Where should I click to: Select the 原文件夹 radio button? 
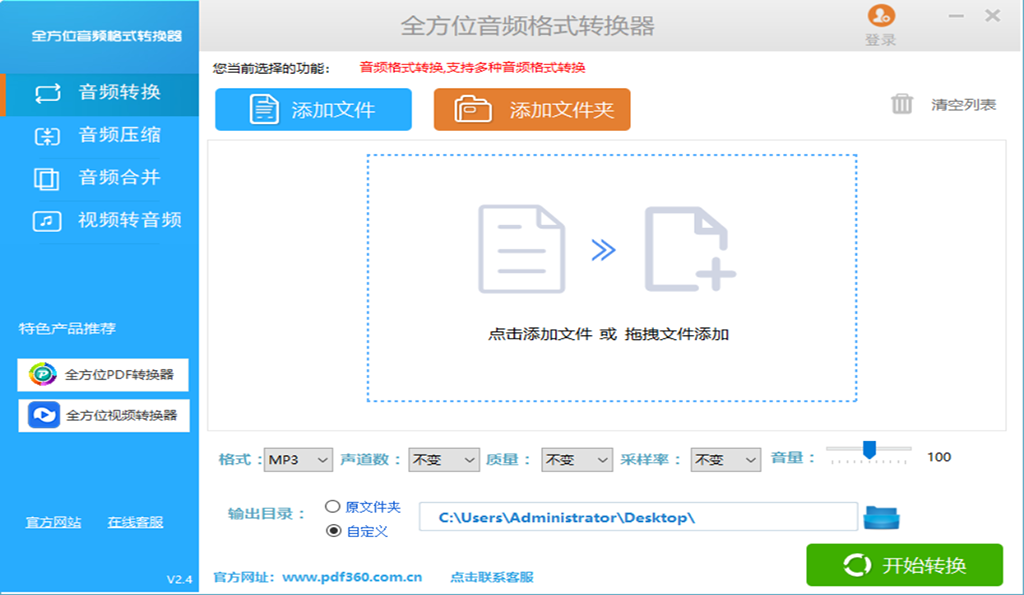(334, 506)
